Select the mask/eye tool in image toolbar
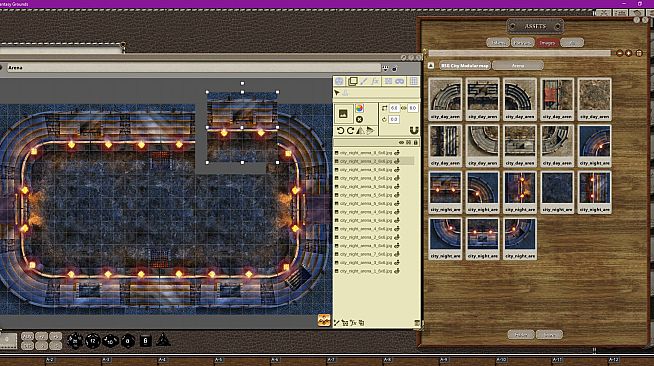The image size is (654, 366). (399, 81)
